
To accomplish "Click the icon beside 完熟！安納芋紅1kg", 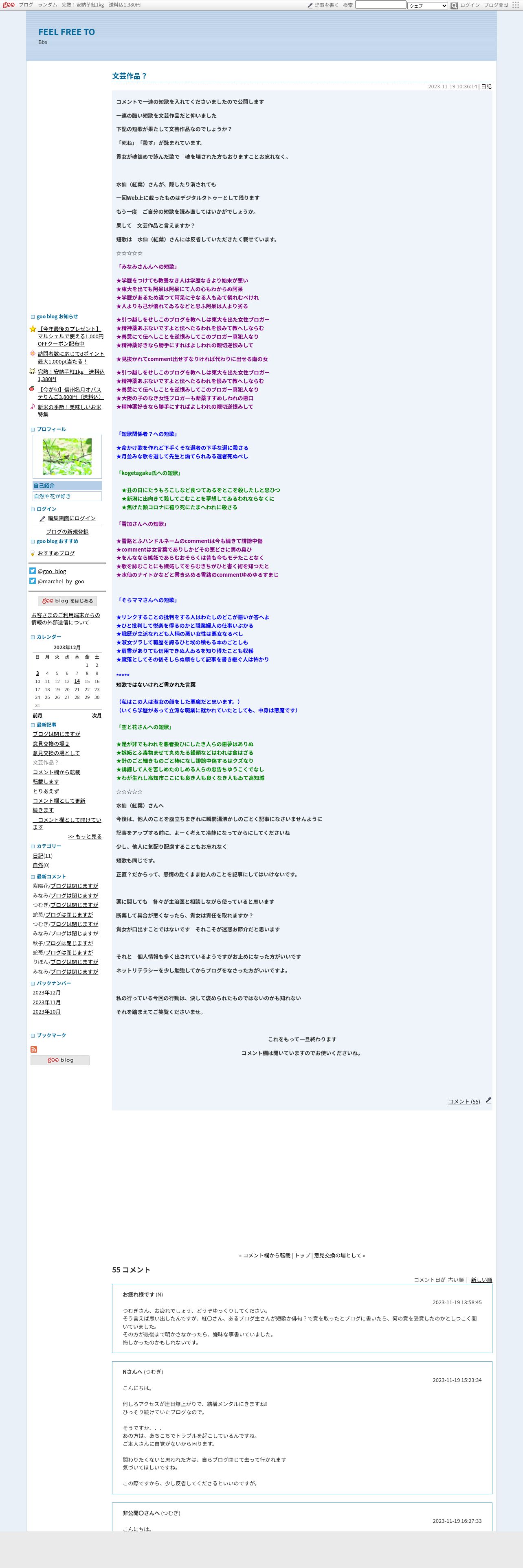I will [x=33, y=371].
